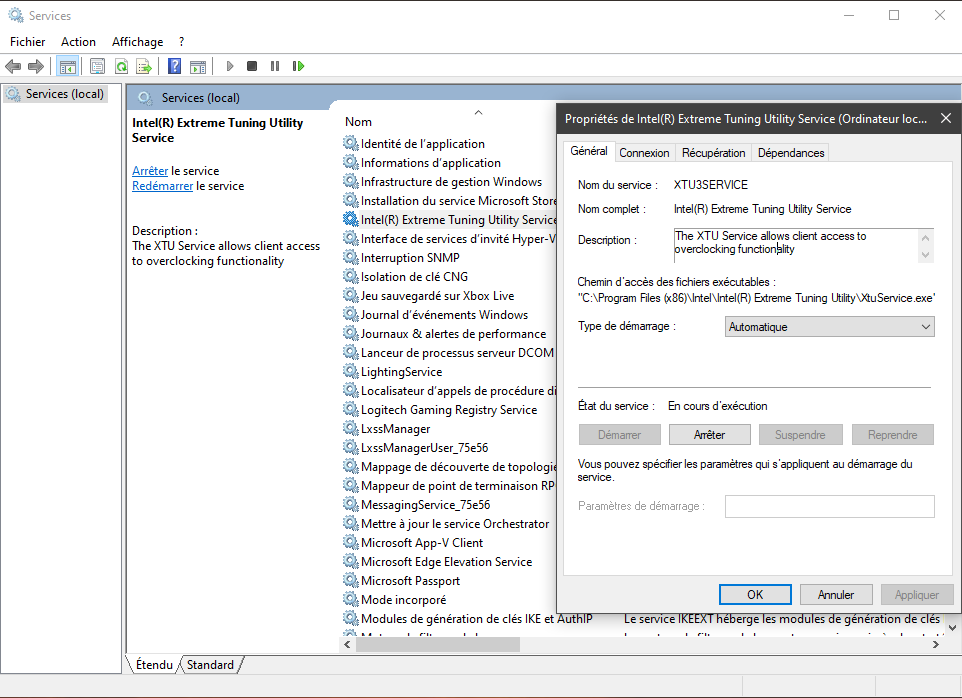Switch to the Récupération tab
Screen dimensions: 962x698
click(x=714, y=153)
